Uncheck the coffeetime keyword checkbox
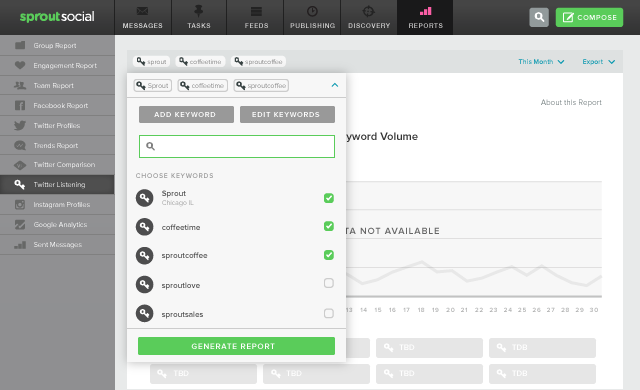Image resolution: width=640 pixels, height=390 pixels. pyautogui.click(x=329, y=226)
